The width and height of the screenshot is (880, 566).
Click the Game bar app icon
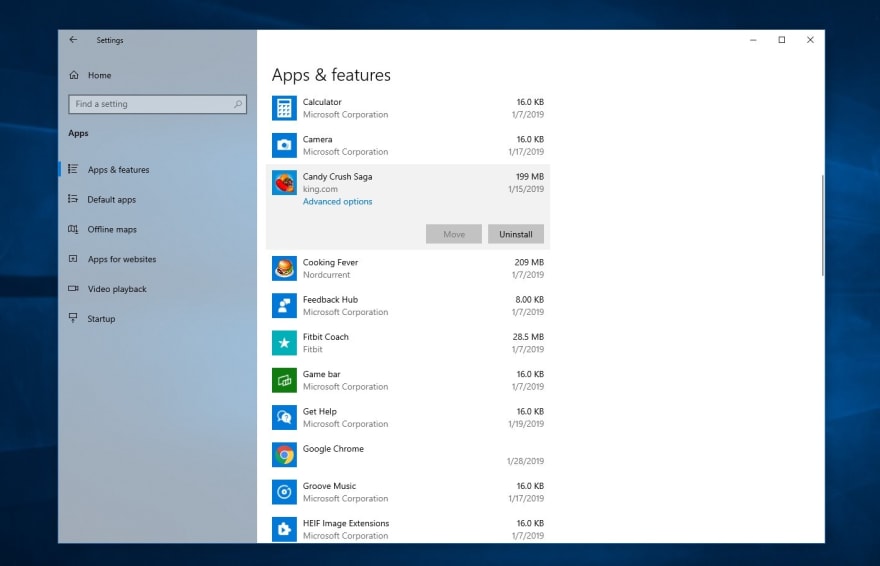284,380
